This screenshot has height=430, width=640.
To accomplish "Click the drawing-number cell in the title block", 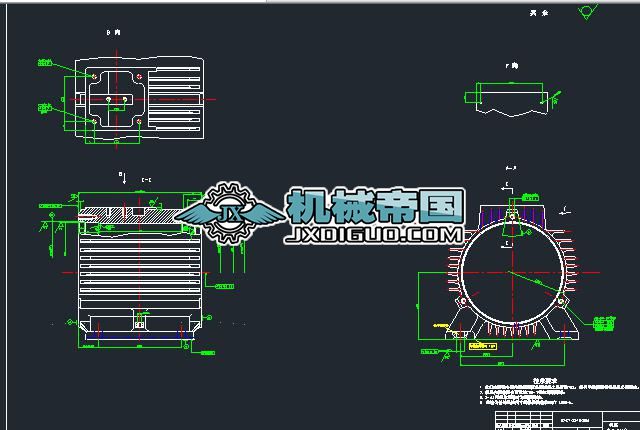I will pyautogui.click(x=578, y=420).
